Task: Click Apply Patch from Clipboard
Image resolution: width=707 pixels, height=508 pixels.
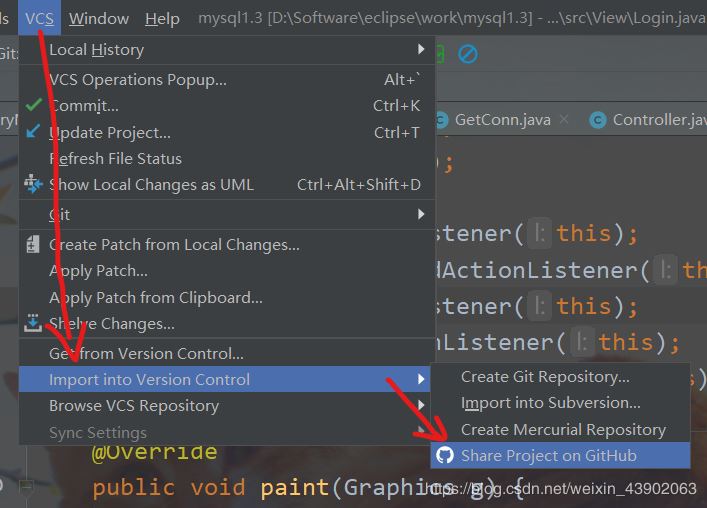Action: pos(156,297)
